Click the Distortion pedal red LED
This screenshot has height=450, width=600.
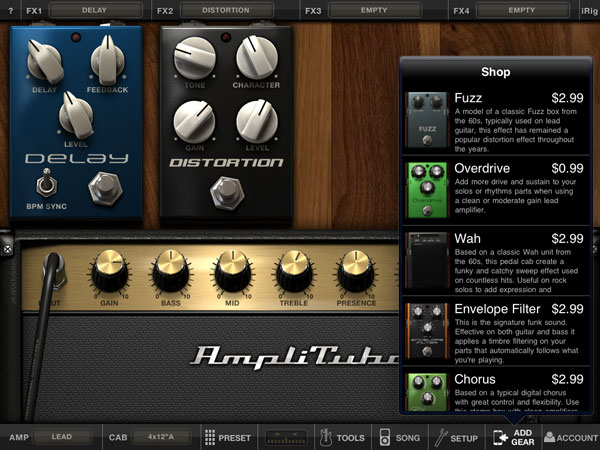pos(226,37)
